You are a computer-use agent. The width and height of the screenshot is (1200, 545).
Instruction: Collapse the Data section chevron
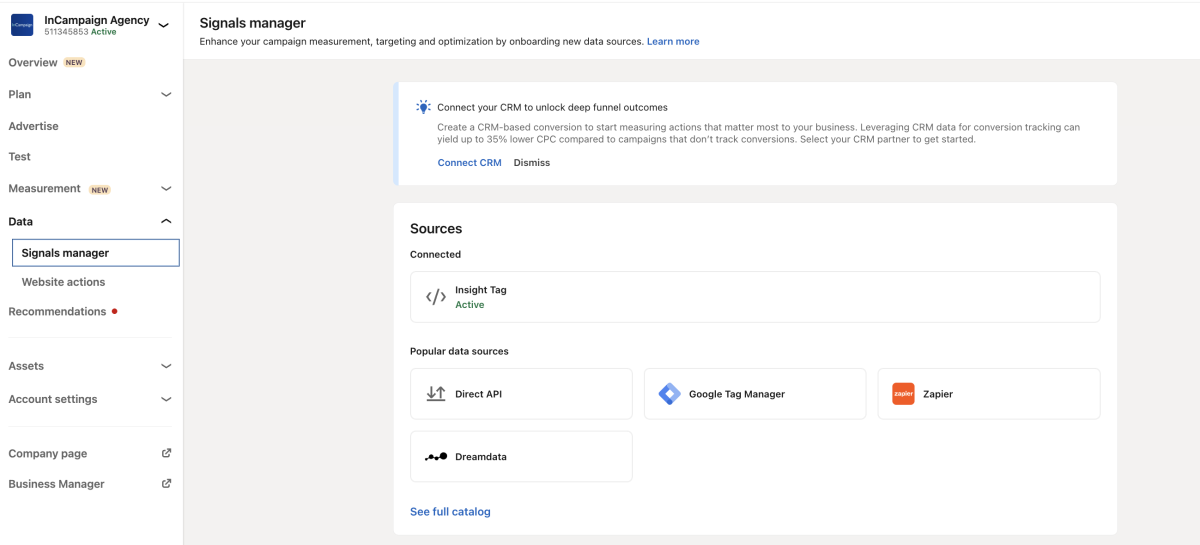click(x=166, y=221)
